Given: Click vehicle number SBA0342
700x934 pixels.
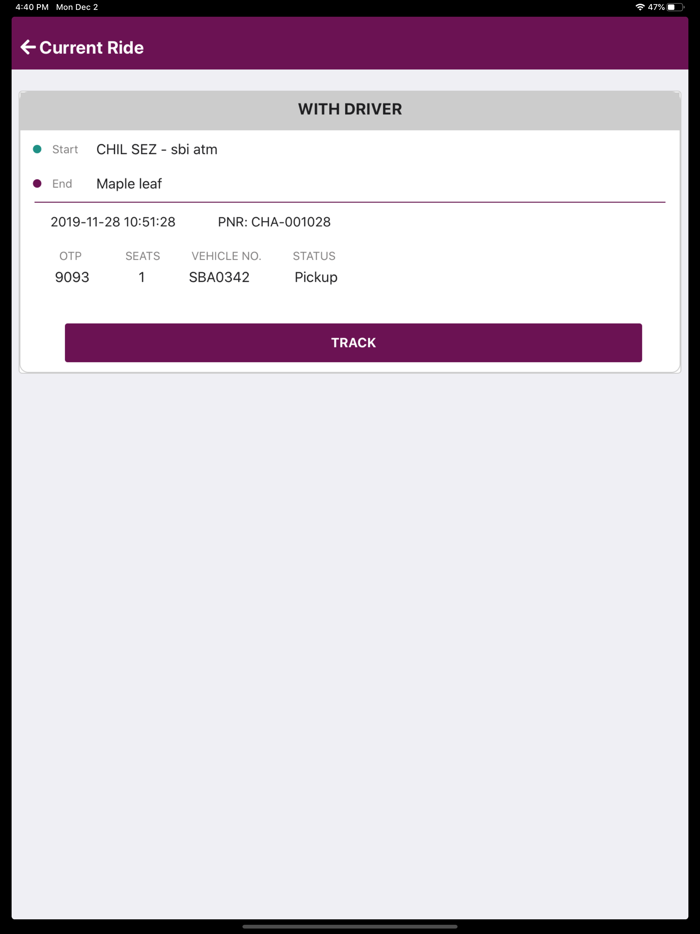Looking at the screenshot, I should [219, 277].
